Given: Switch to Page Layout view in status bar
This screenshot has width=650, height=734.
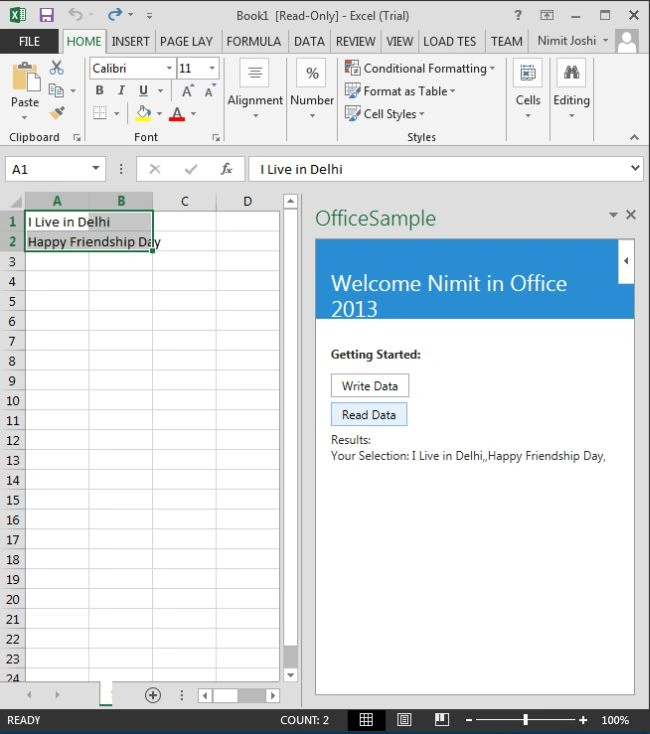Looking at the screenshot, I should (x=404, y=719).
